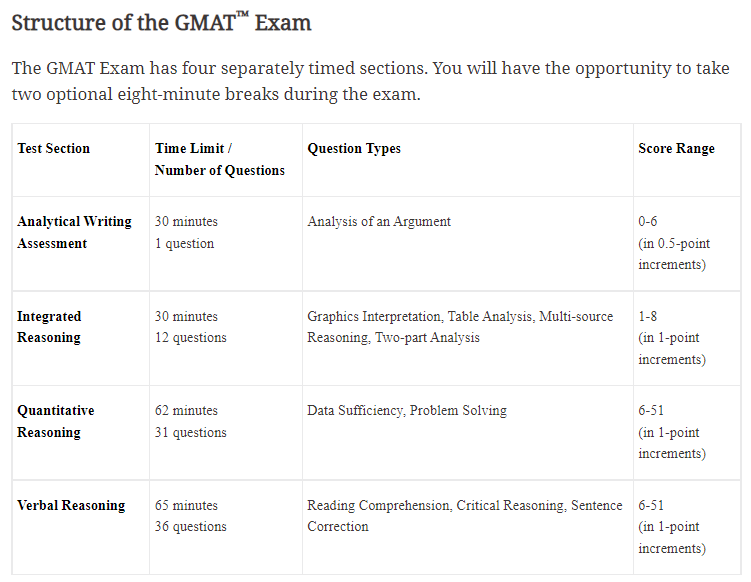Click the 'Structure of the GMAT Exam' heading
This screenshot has height=582, width=751.
(x=161, y=23)
